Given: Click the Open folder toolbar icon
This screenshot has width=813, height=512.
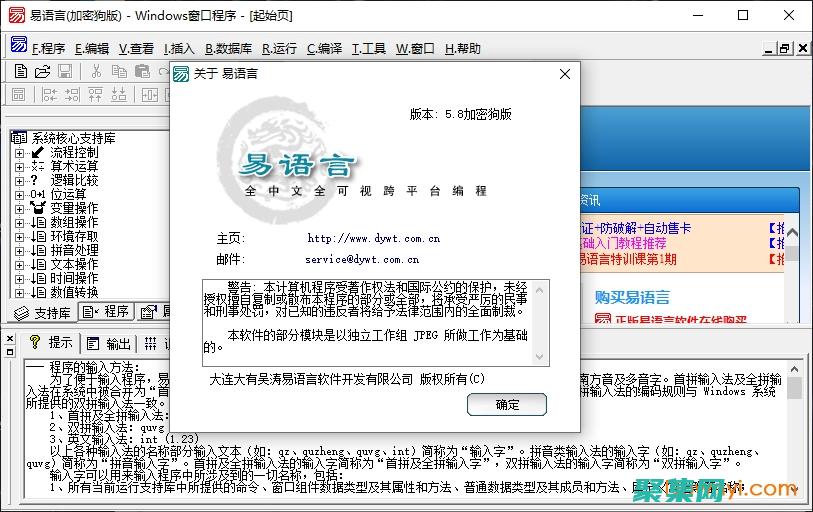Looking at the screenshot, I should 43,71.
